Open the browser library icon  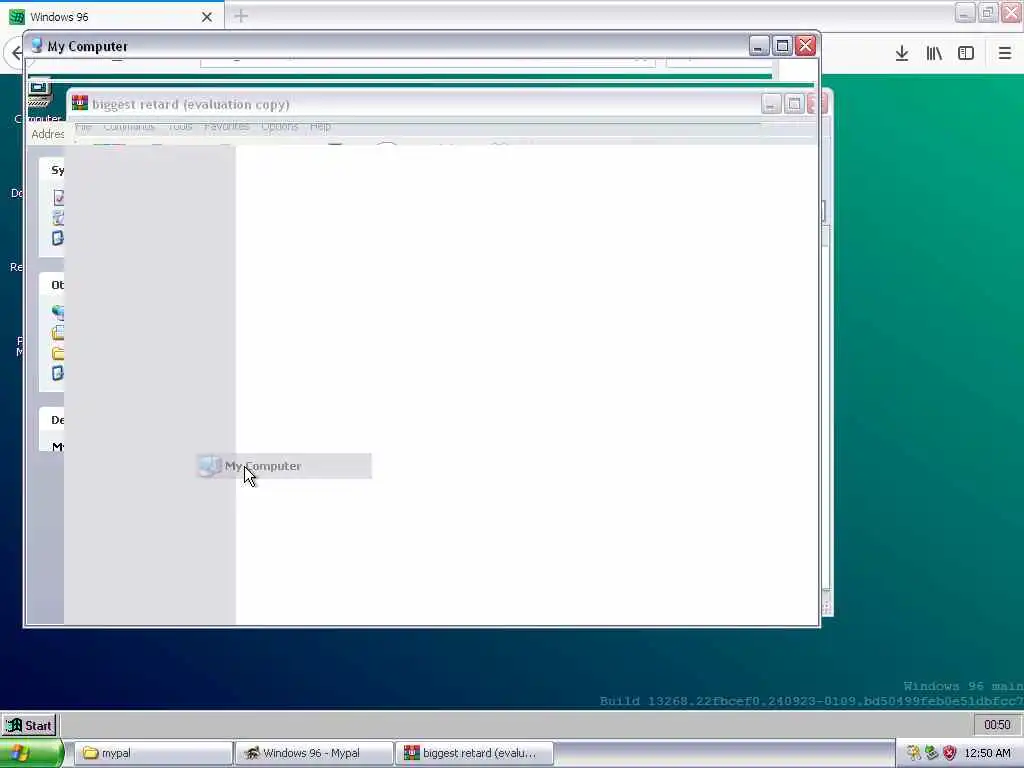click(934, 53)
